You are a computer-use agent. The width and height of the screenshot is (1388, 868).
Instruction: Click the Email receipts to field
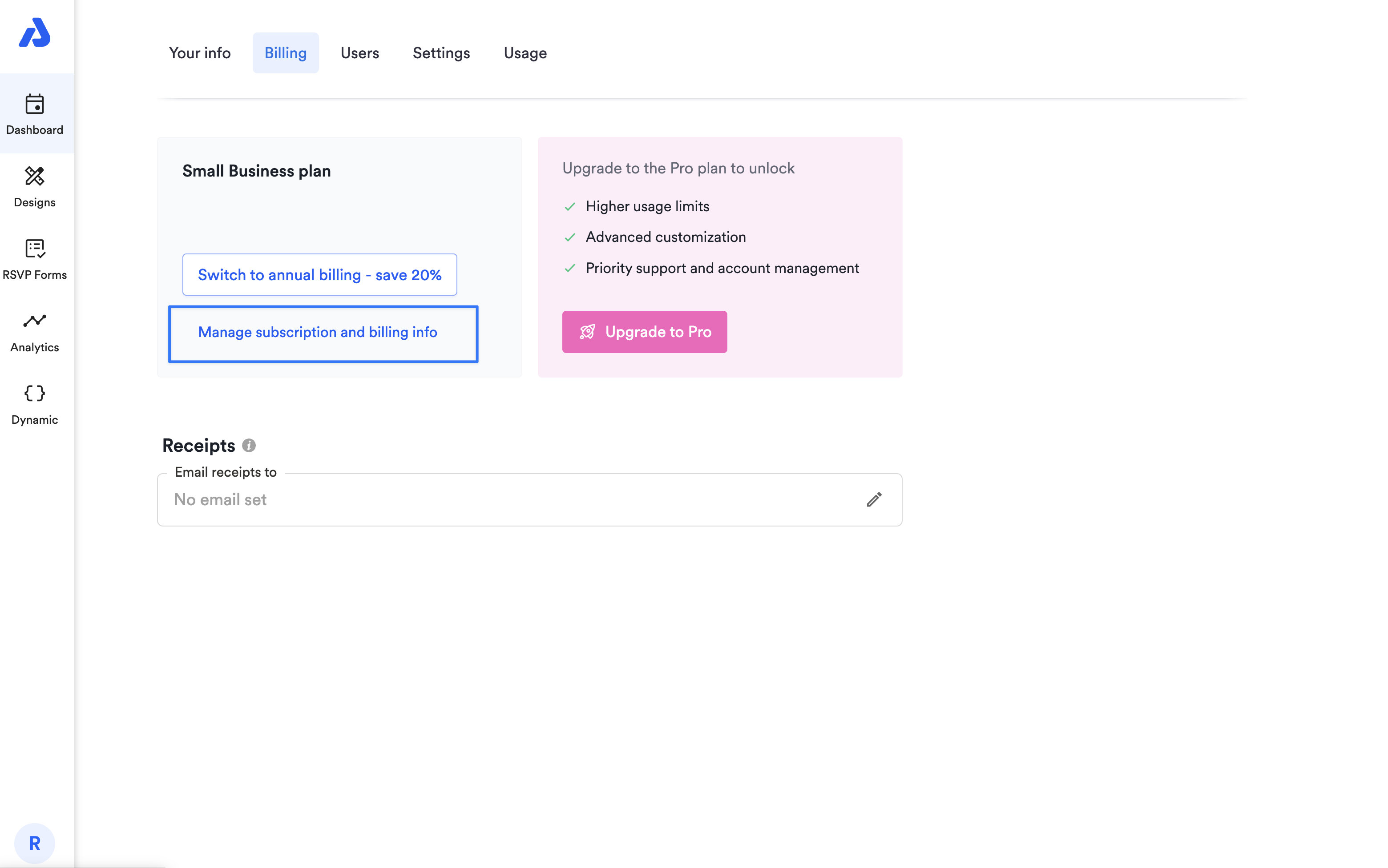click(x=505, y=499)
